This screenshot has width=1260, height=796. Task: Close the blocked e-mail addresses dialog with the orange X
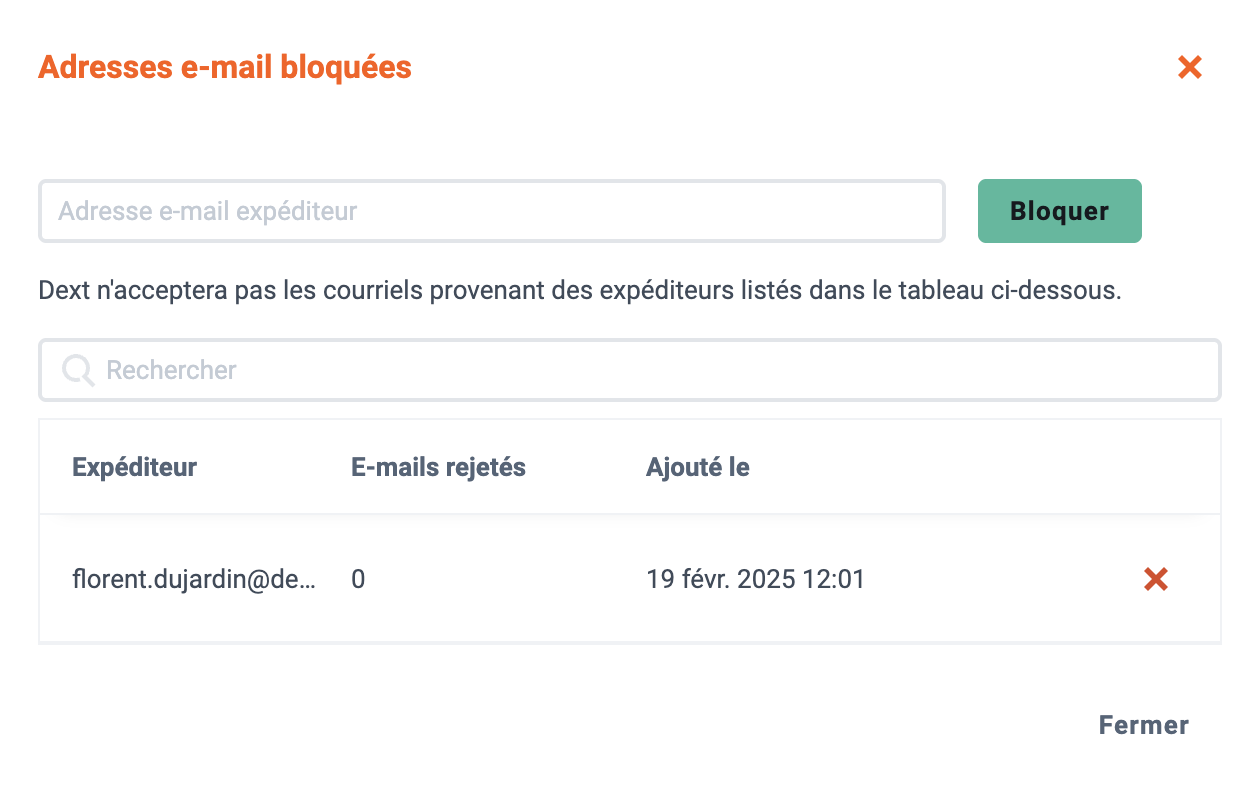pyautogui.click(x=1189, y=68)
